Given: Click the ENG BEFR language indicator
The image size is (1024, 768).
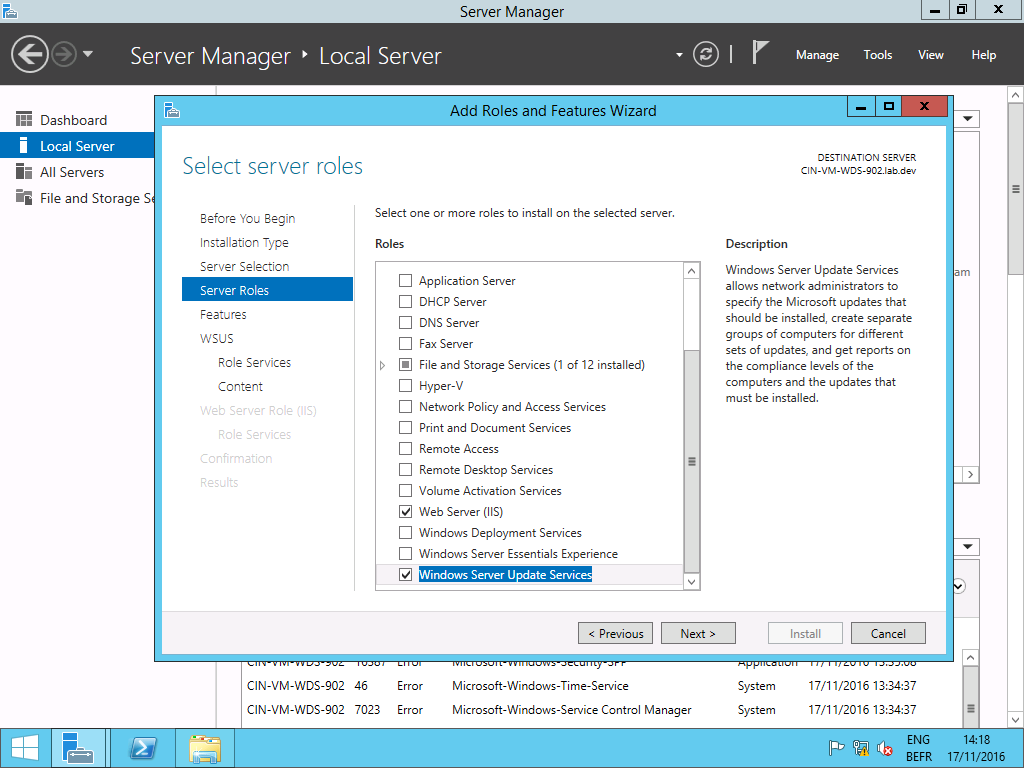Looking at the screenshot, I should pos(918,748).
